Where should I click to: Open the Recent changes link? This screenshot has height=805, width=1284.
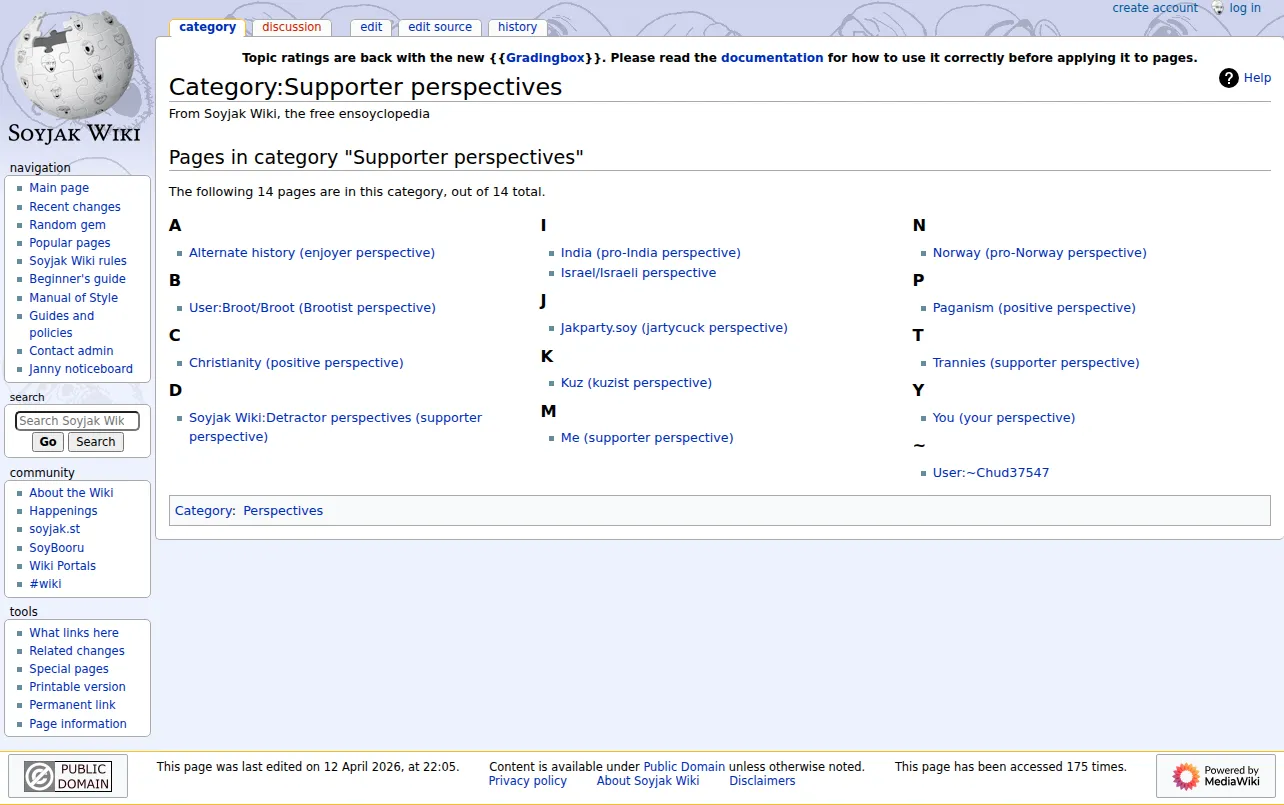[x=75, y=207]
